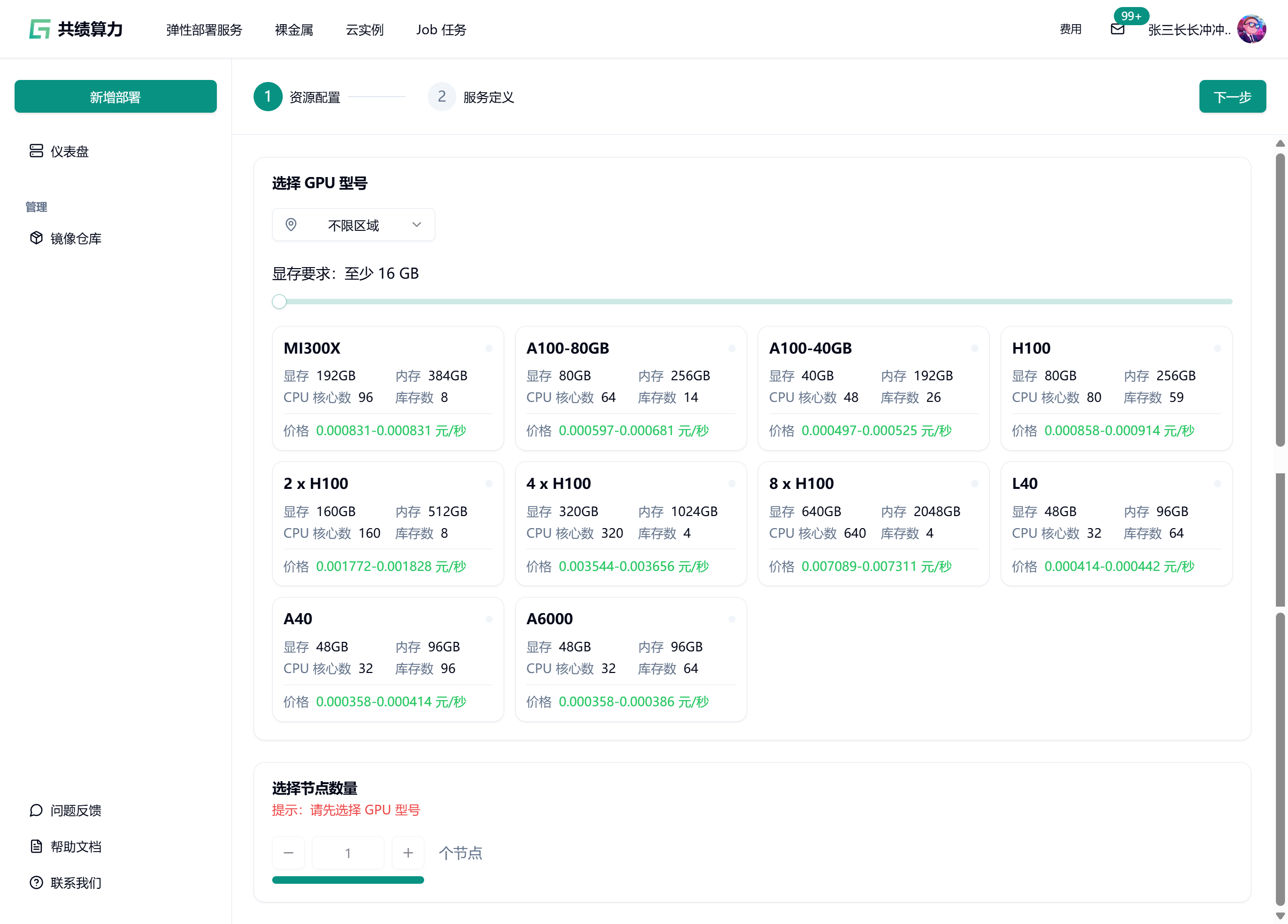
Task: Click the 问题反馈 chat bubble icon
Action: pyautogui.click(x=36, y=810)
